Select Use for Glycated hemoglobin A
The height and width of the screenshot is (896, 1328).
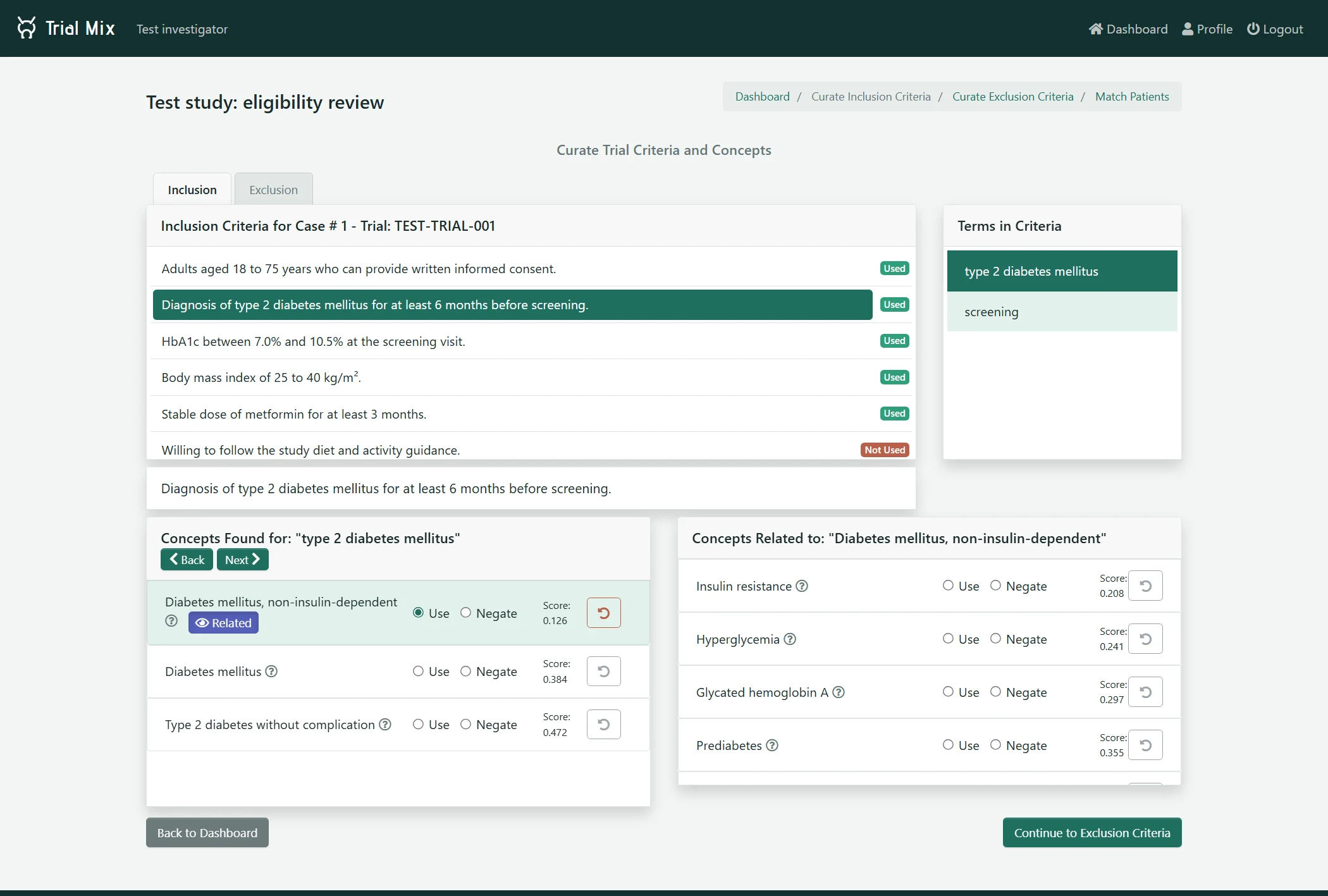[x=948, y=692]
